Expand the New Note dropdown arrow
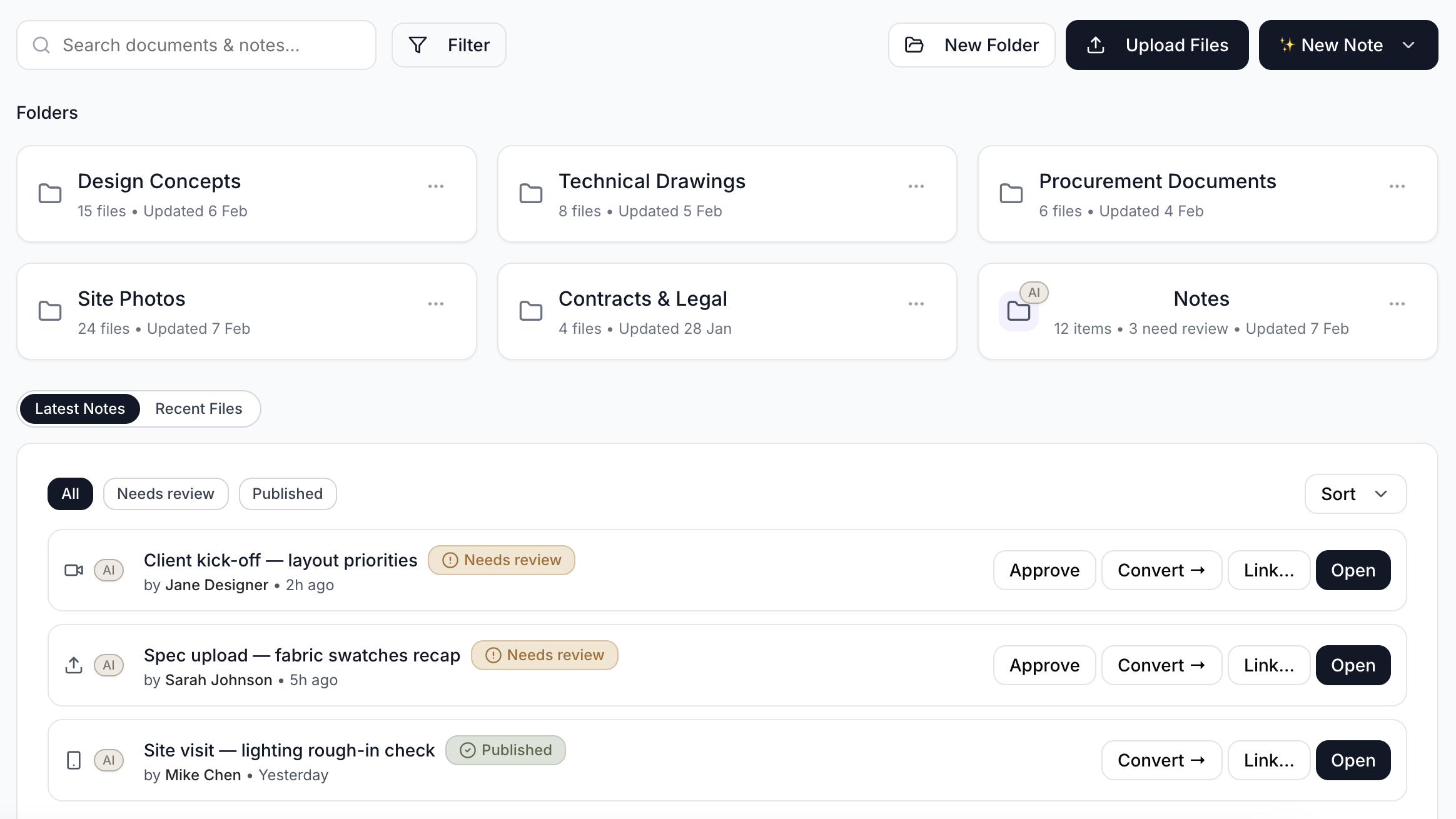This screenshot has width=1456, height=819. click(1409, 44)
